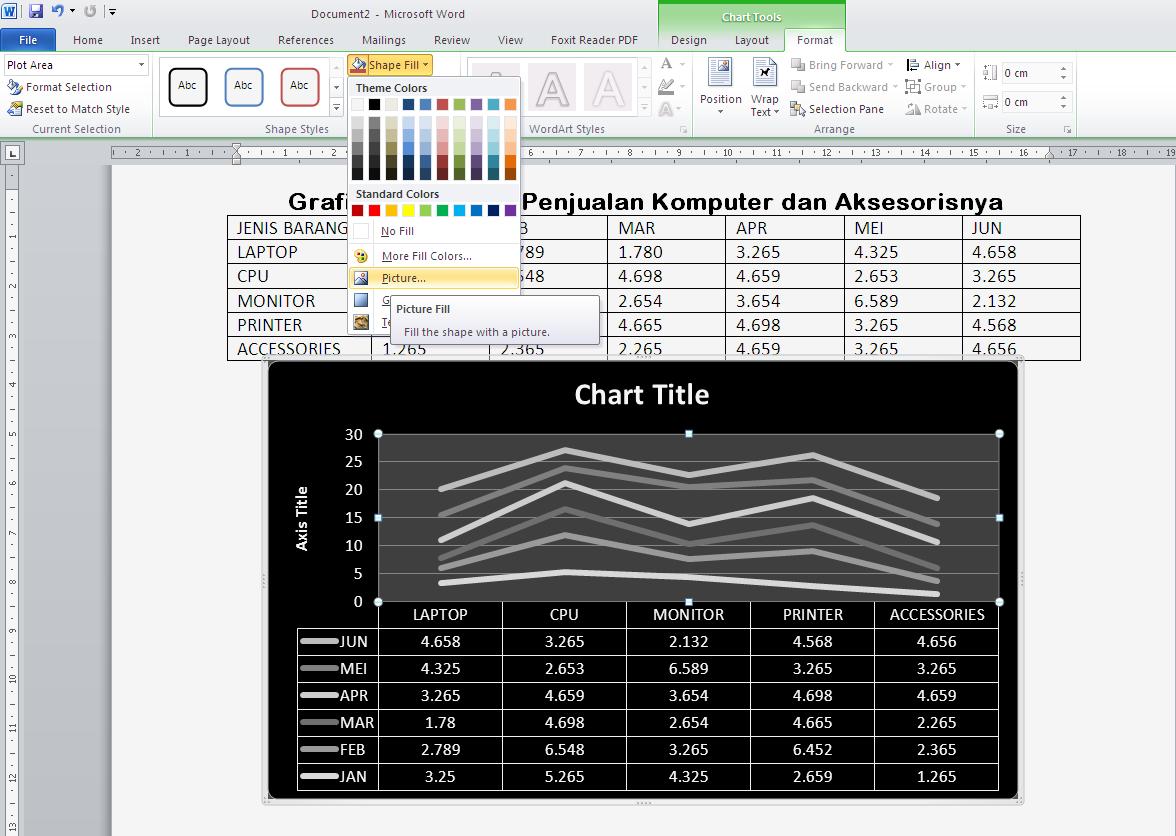Viewport: 1176px width, 836px height.
Task: Open the Position dropdown button
Action: click(720, 86)
